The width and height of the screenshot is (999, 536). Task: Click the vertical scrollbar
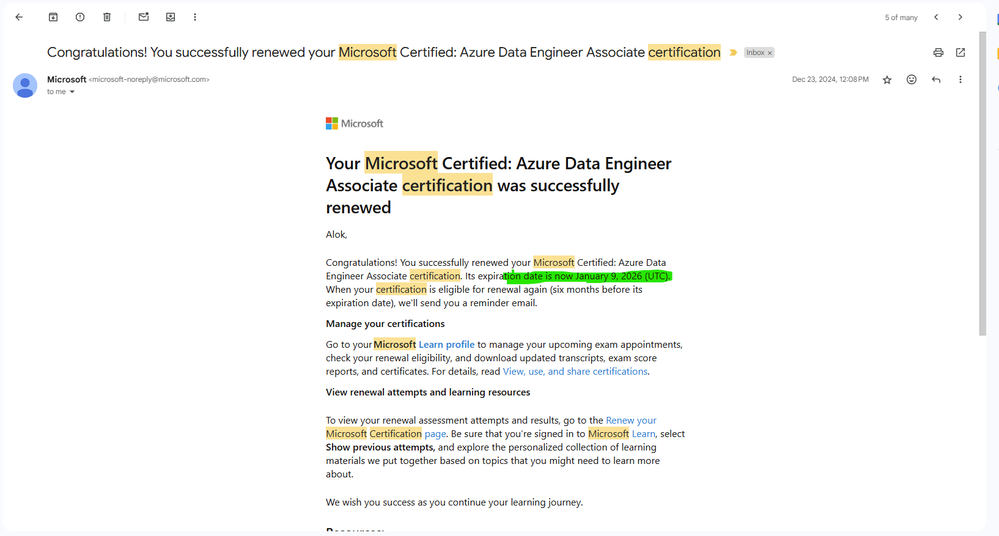(x=982, y=182)
